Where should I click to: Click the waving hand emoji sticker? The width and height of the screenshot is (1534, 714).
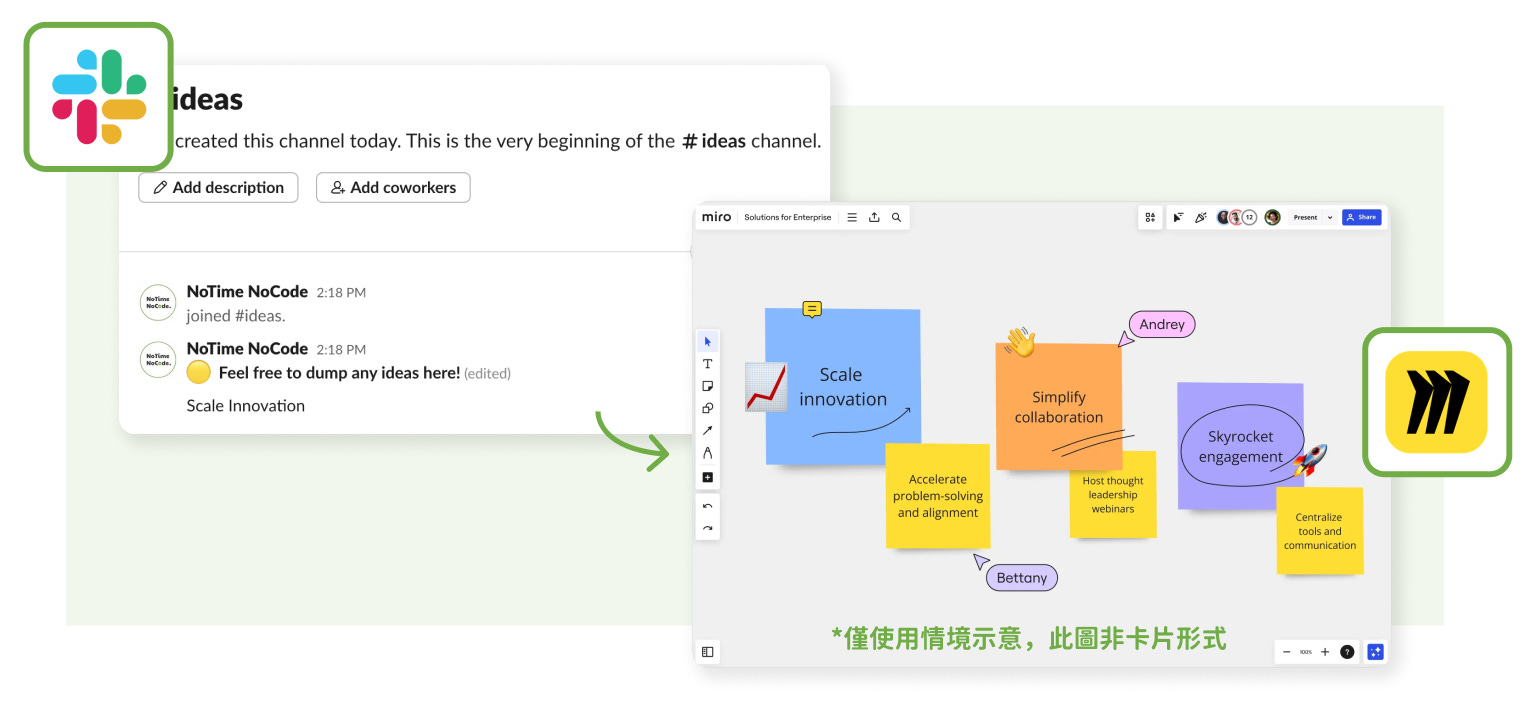coord(1020,343)
